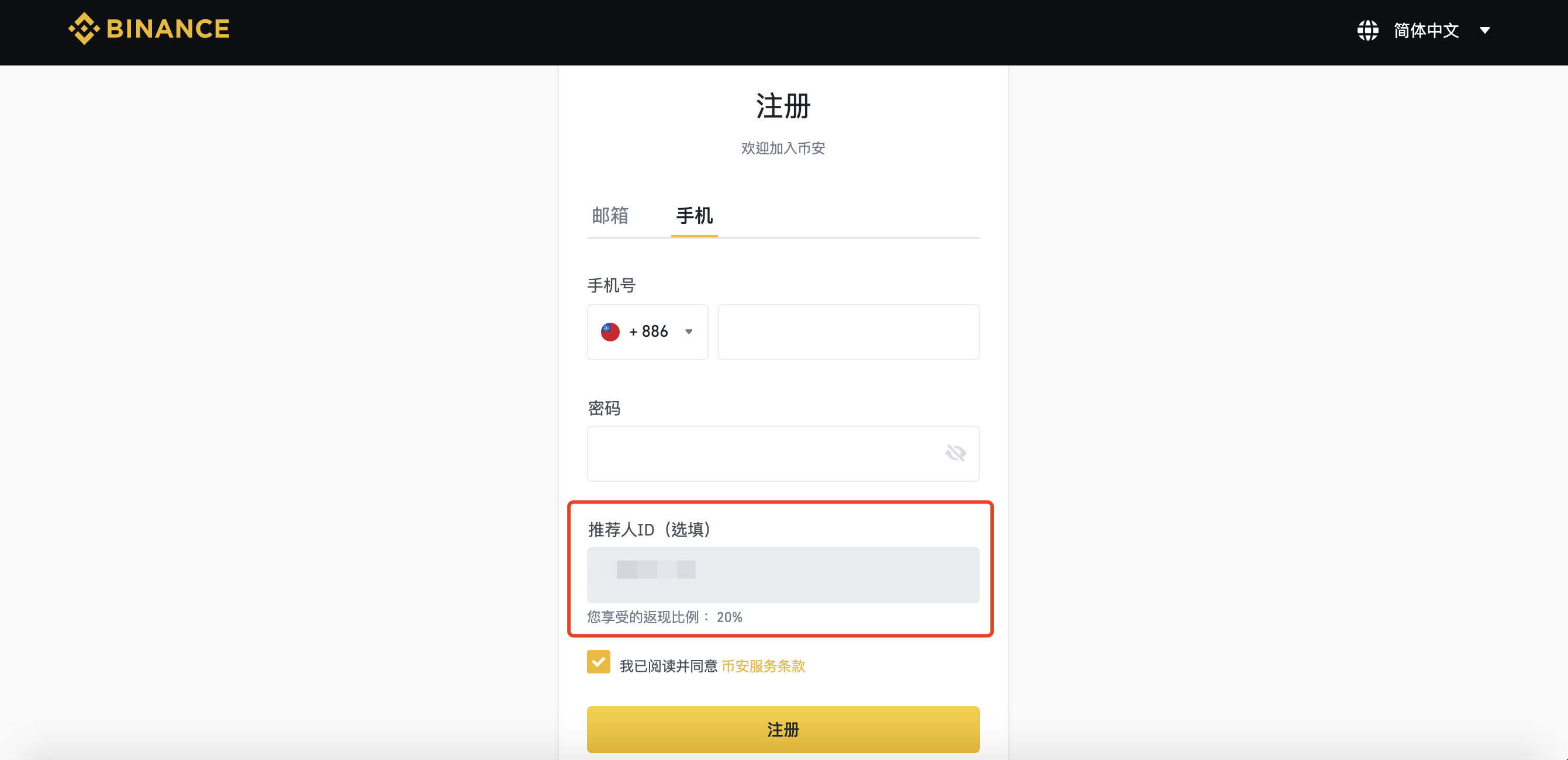Click the 我已阅读并同意 label text
This screenshot has width=1568, height=760.
click(668, 666)
